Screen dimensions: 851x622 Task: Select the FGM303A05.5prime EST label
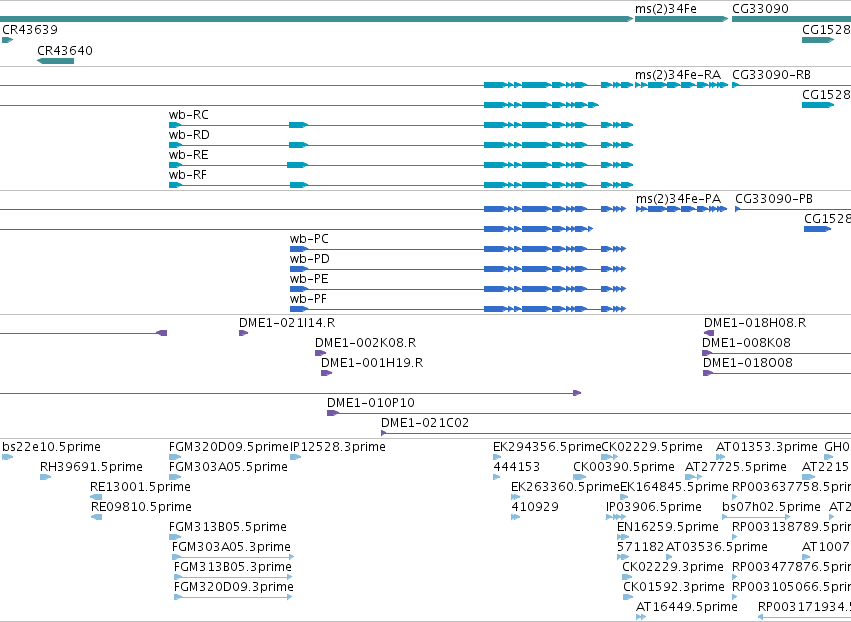pyautogui.click(x=228, y=467)
